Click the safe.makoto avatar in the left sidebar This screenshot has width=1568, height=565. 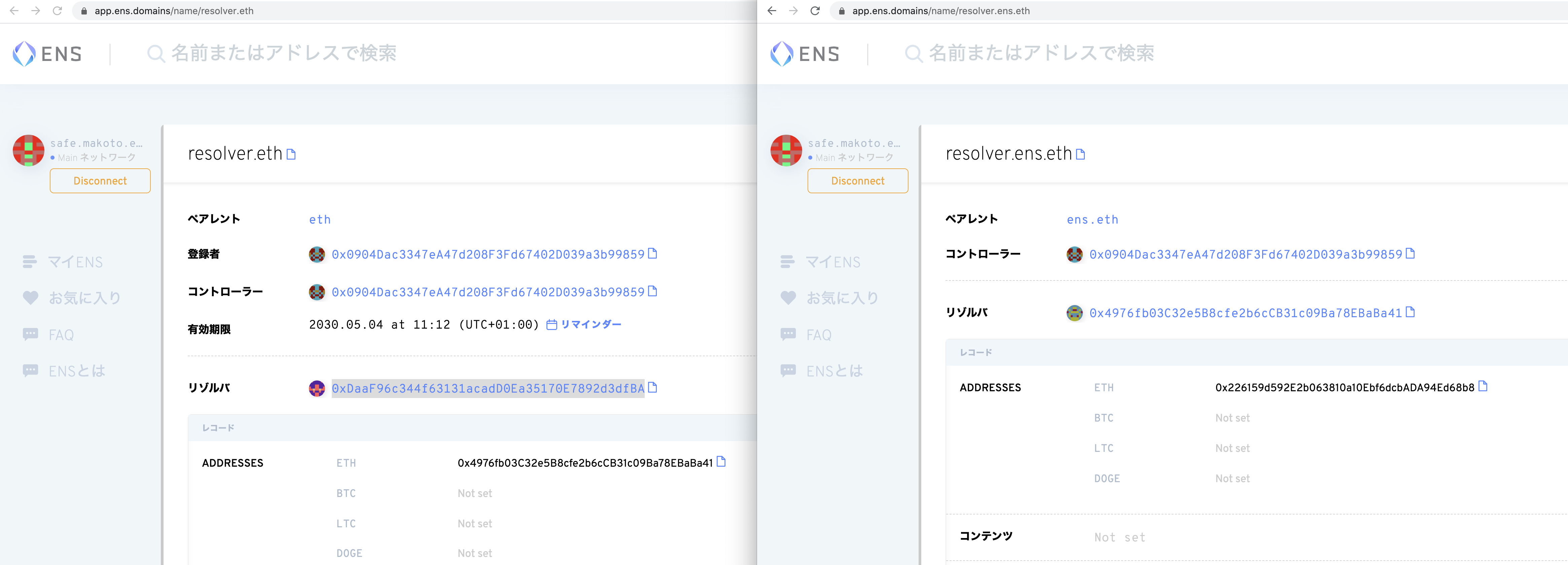[x=29, y=150]
